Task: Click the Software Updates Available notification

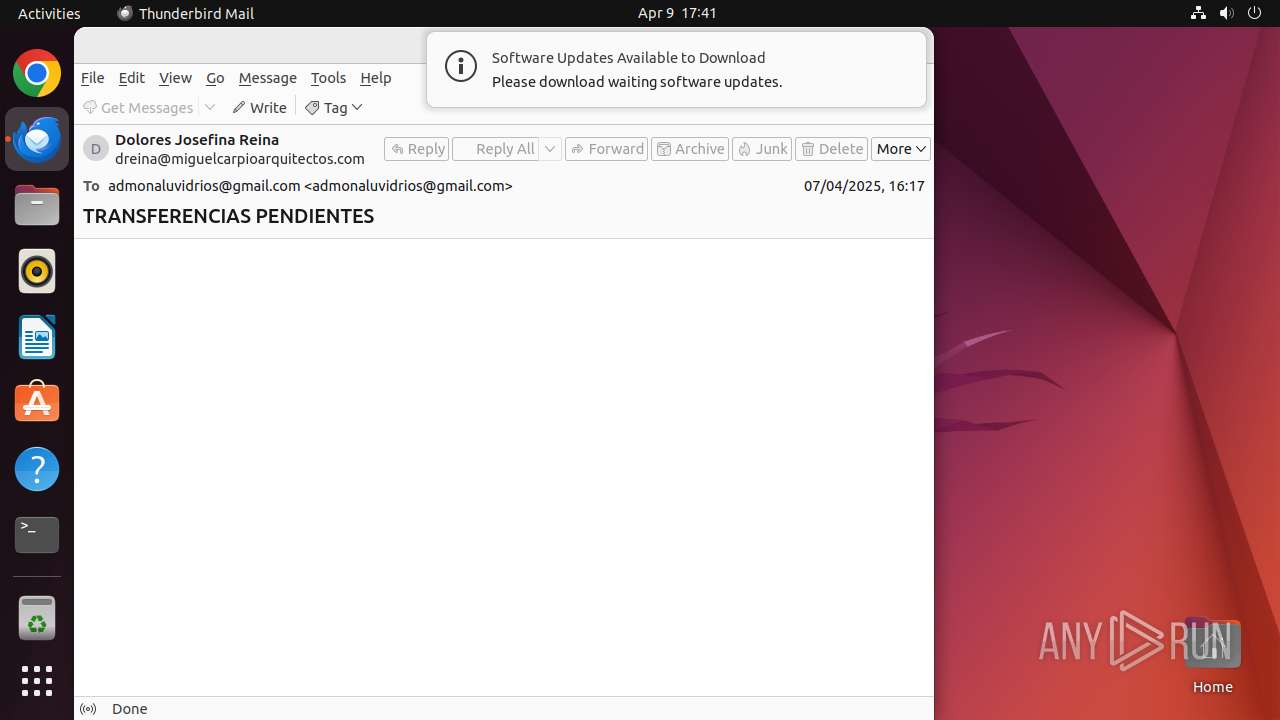Action: [x=676, y=69]
